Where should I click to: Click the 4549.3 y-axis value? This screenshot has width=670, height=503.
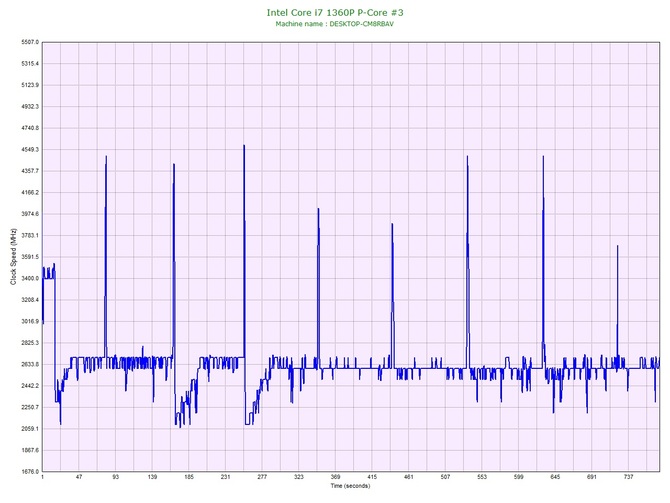coord(30,150)
